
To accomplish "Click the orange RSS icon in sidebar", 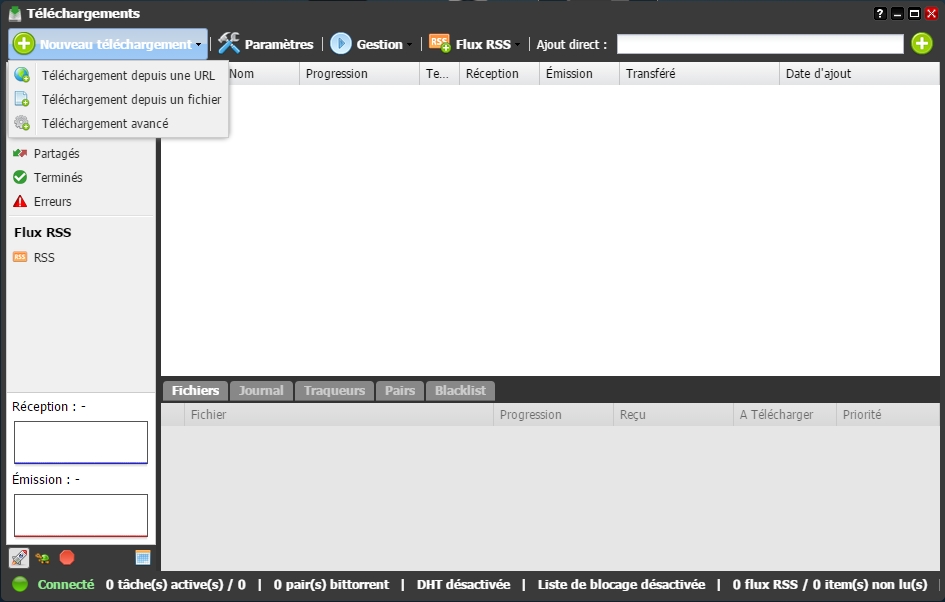I will (x=20, y=257).
